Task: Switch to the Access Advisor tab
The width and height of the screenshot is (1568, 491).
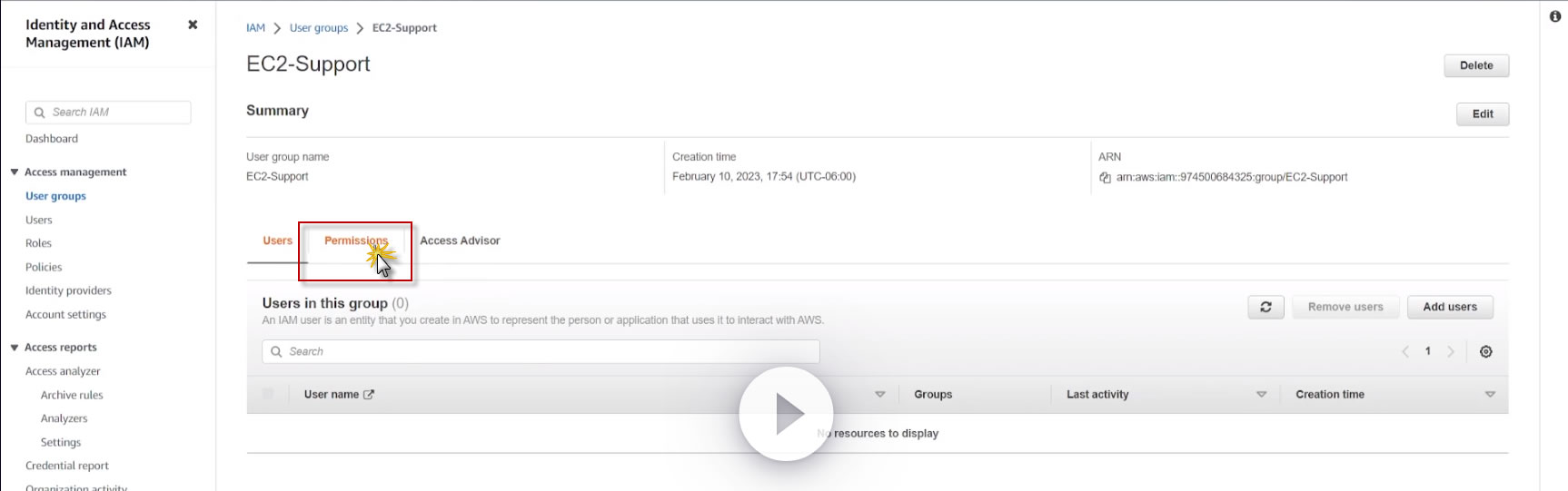Action: click(x=460, y=241)
